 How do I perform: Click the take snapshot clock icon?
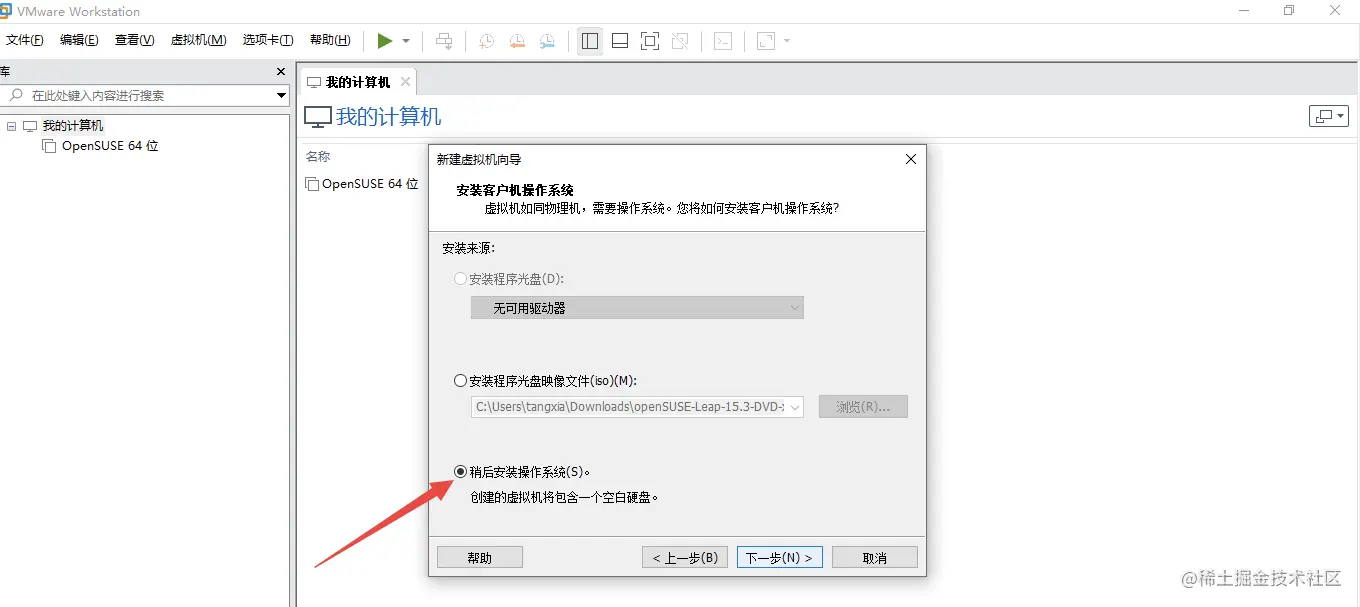click(x=486, y=41)
